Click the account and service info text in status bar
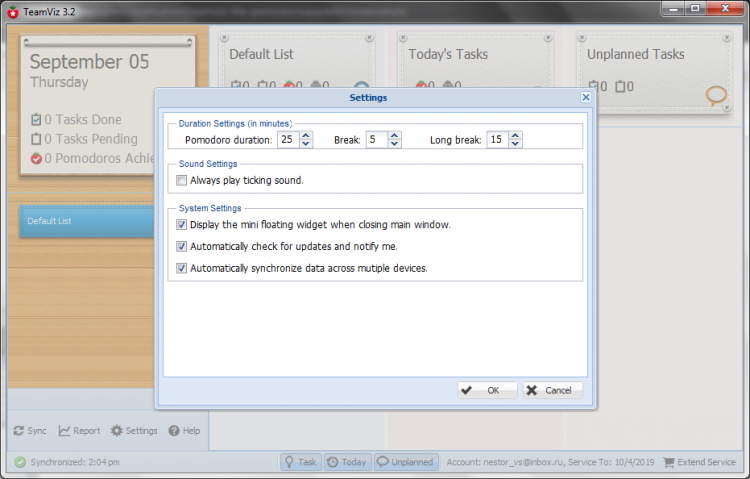Screen dimensions: 750x479 click(x=550, y=462)
